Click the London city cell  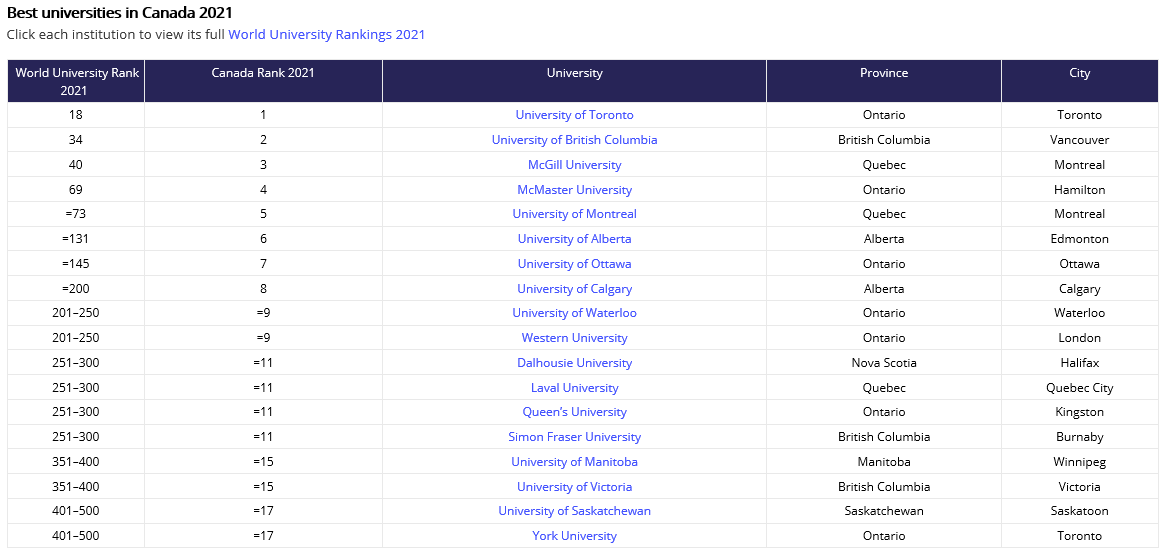pyautogui.click(x=1080, y=337)
